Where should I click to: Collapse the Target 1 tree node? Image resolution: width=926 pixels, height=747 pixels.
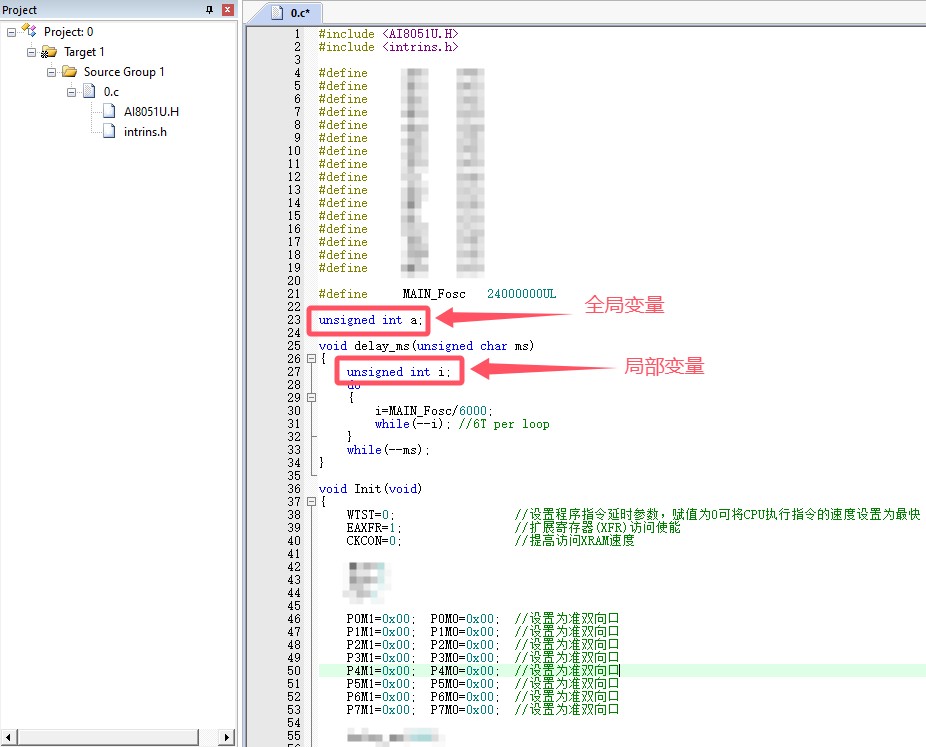pyautogui.click(x=31, y=52)
